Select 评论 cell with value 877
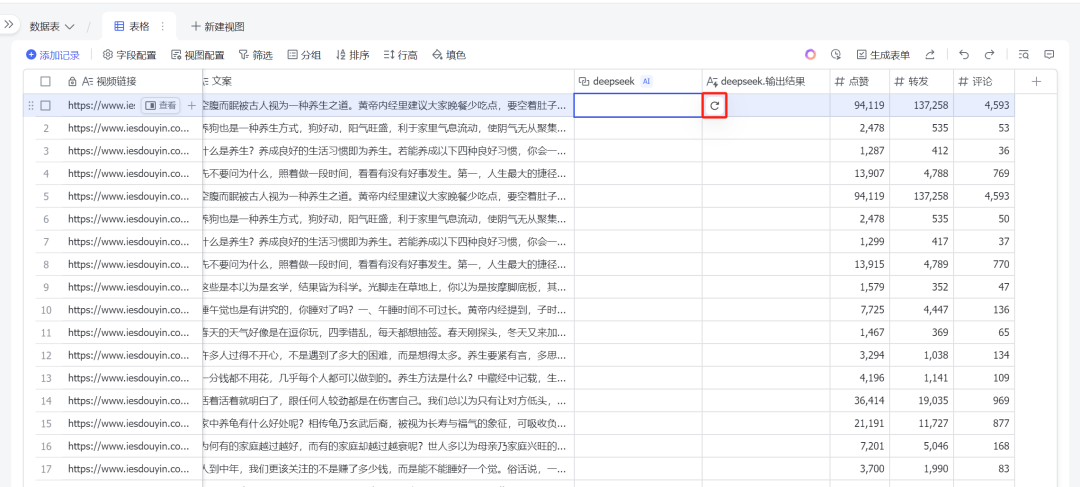This screenshot has height=487, width=1080. click(x=984, y=424)
